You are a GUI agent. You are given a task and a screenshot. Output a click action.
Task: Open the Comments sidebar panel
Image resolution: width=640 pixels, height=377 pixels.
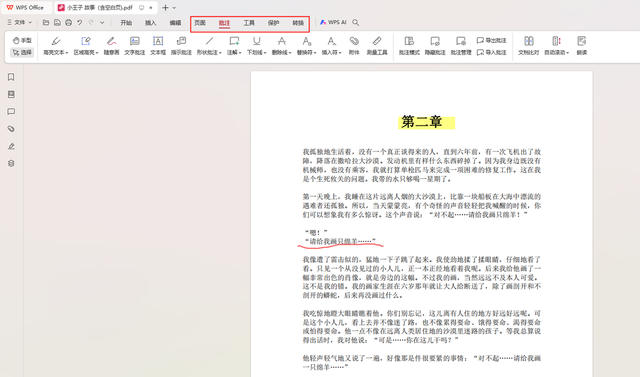point(11,111)
